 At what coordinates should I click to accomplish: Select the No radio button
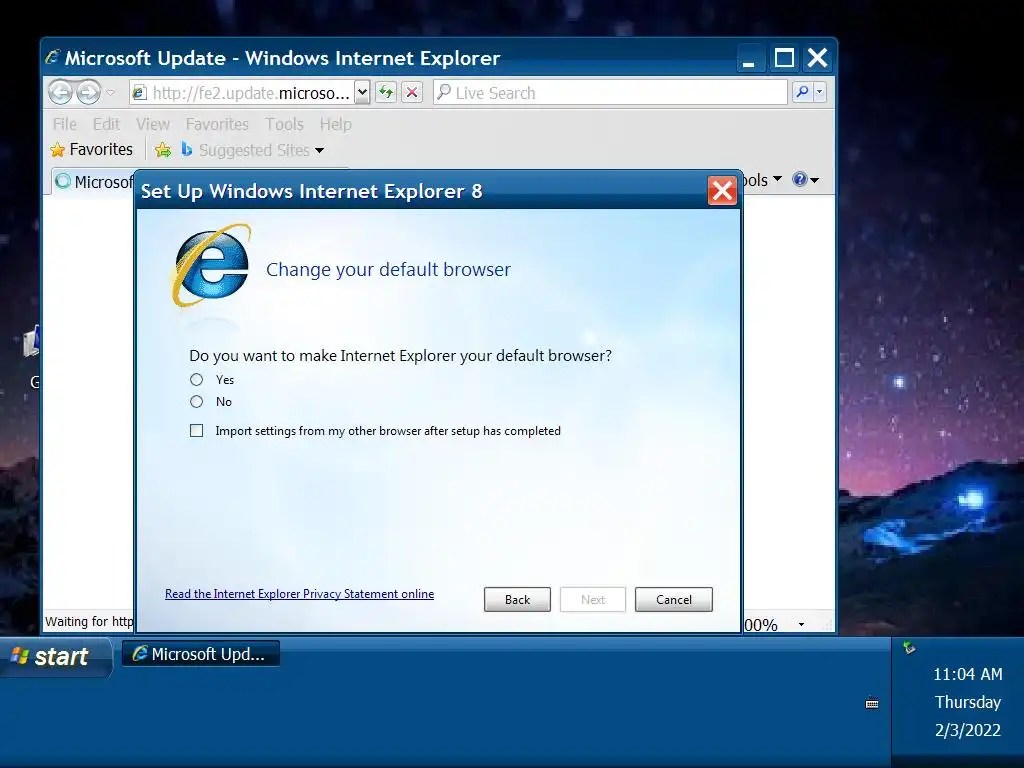[x=197, y=402]
